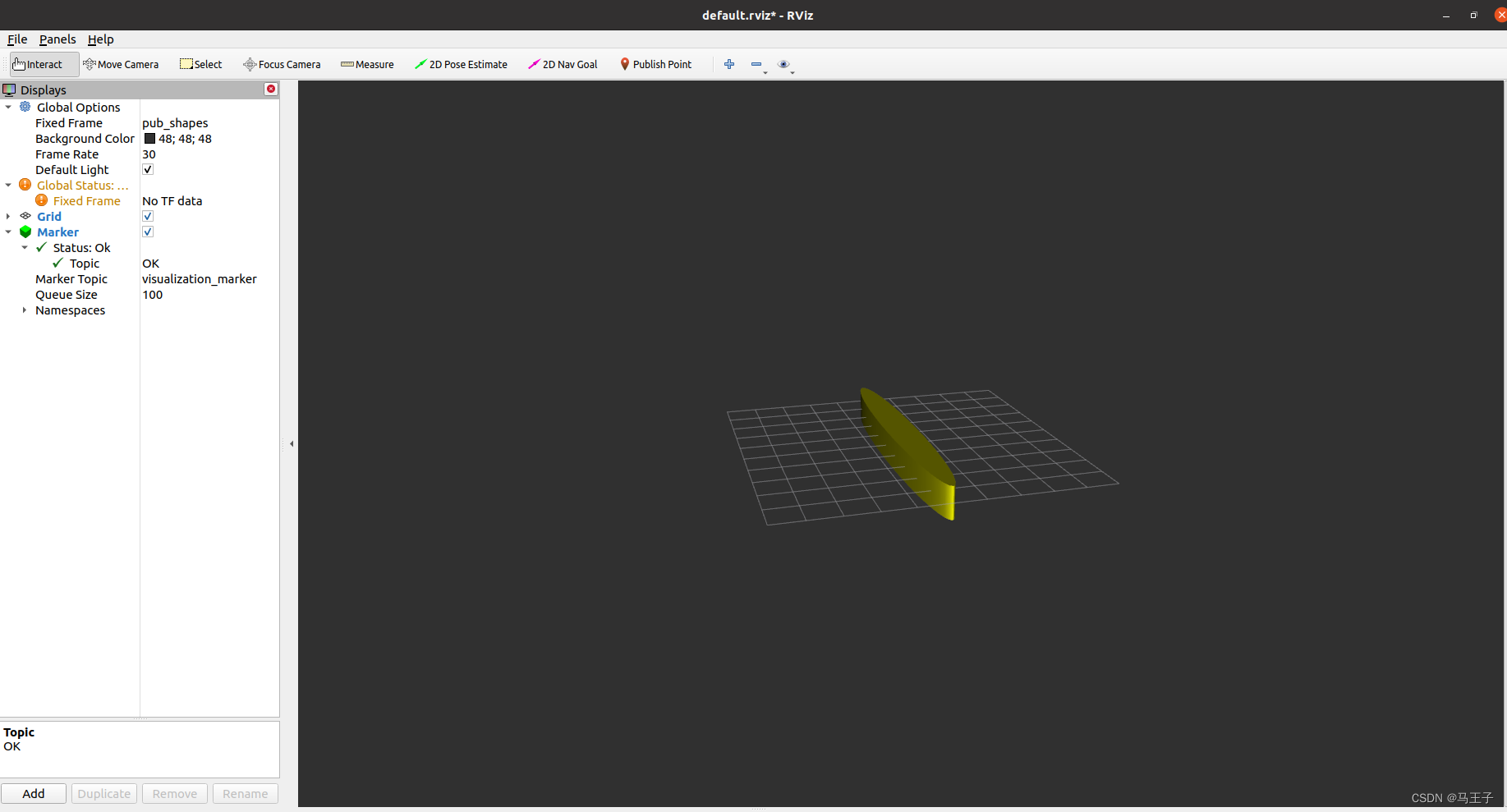Select the Move Camera tool

tap(122, 64)
